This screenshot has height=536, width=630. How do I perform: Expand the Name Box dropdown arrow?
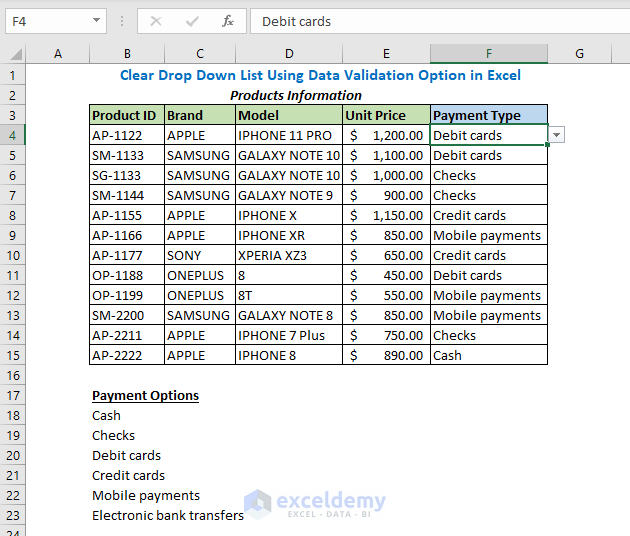click(x=96, y=20)
